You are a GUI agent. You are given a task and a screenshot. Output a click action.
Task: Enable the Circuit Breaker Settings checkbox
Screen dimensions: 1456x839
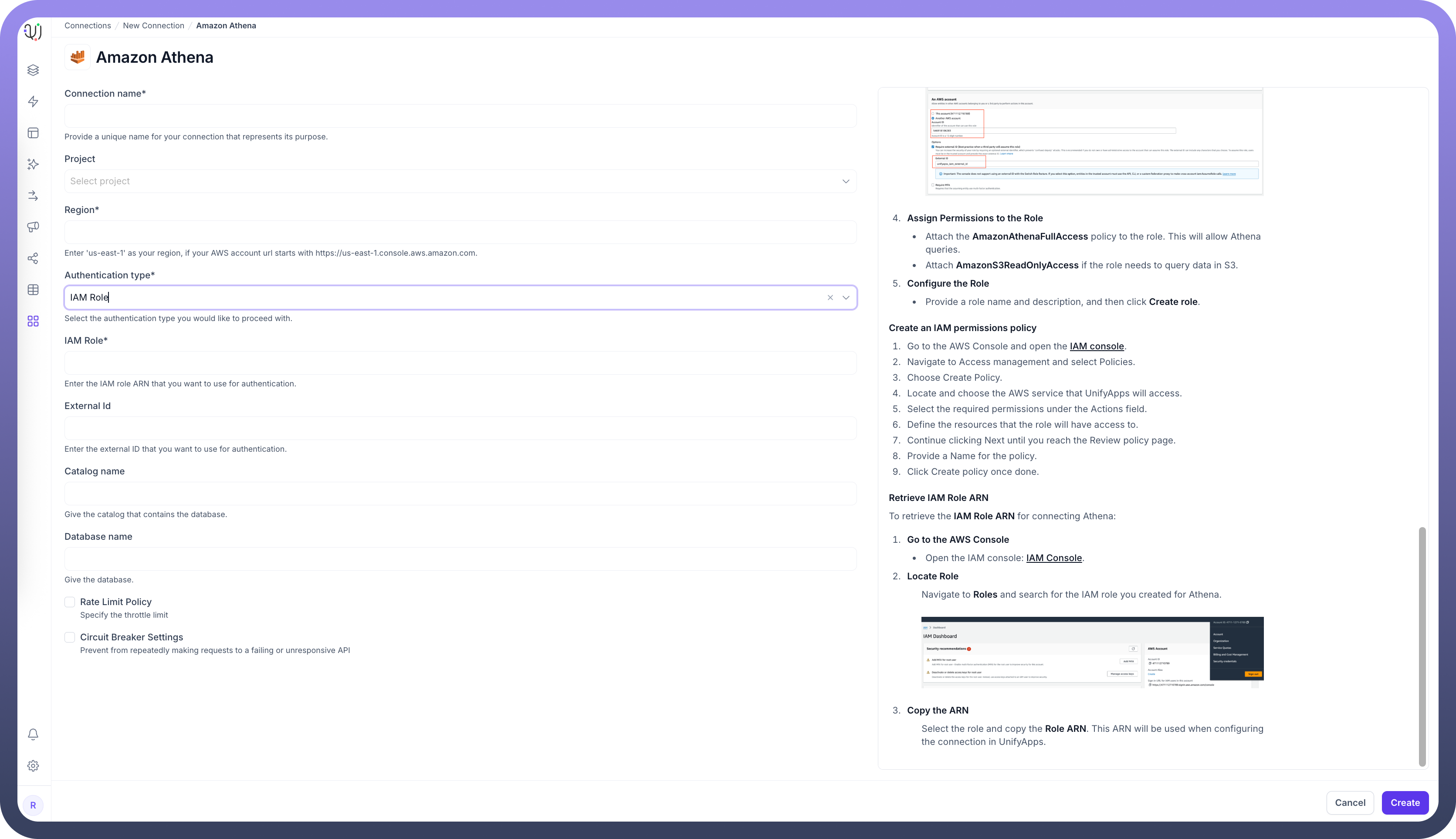click(70, 637)
